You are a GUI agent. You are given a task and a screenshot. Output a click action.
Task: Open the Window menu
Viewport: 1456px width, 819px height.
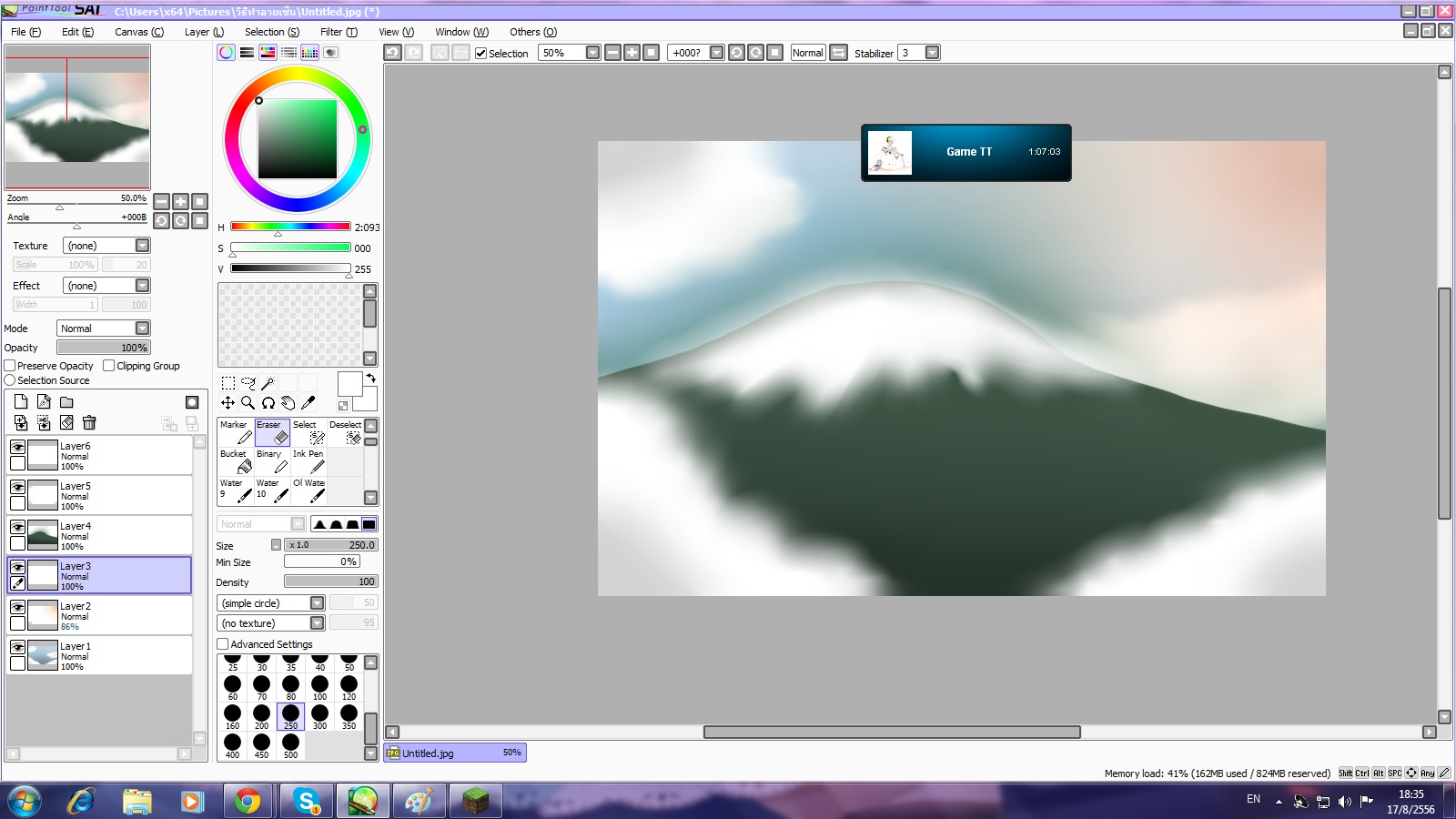pos(461,32)
